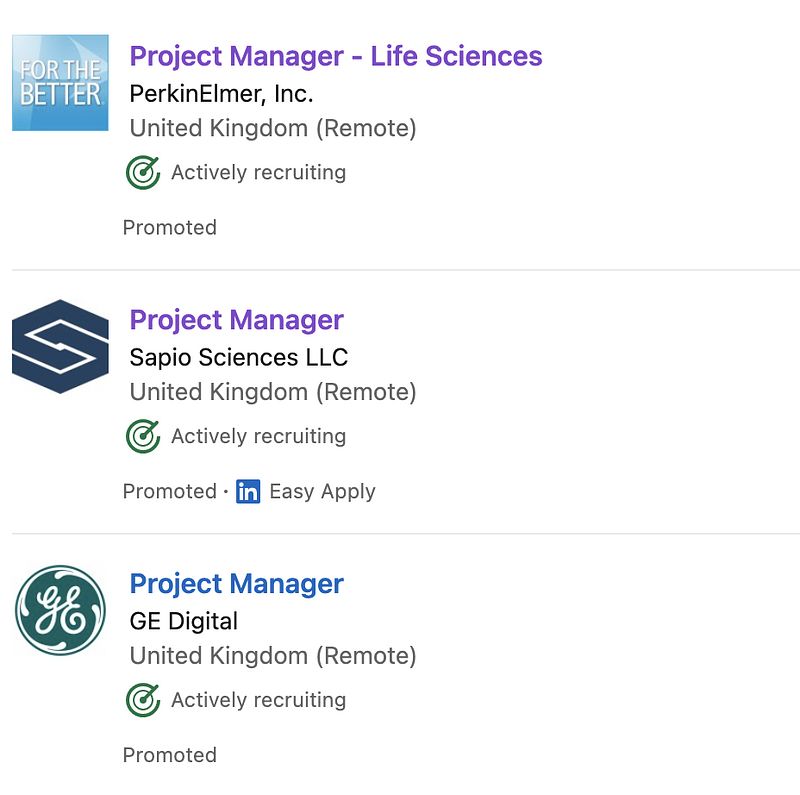Click United Kingdom (Remote) under PerkinElmer

pos(273,129)
